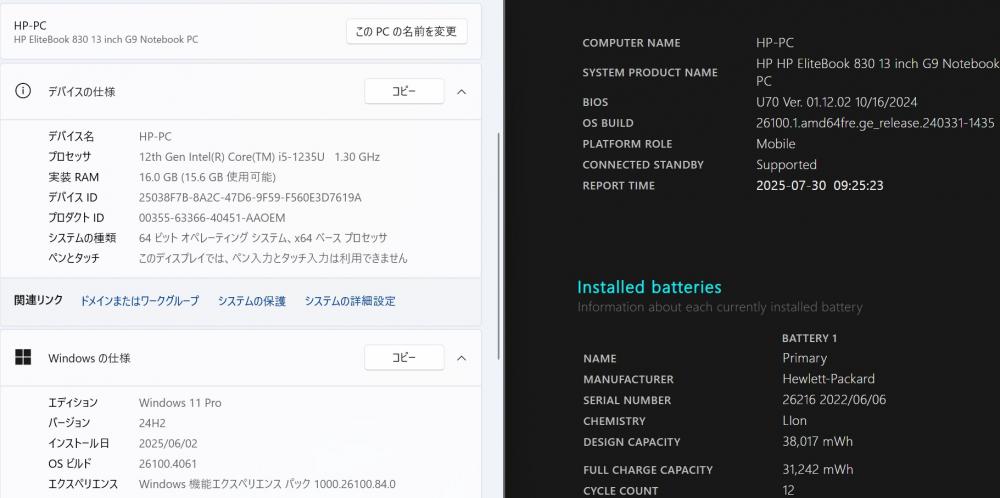This screenshot has height=498, width=1000.
Task: Select the serial number 26216 2022/06/06
Action: pyautogui.click(x=834, y=400)
